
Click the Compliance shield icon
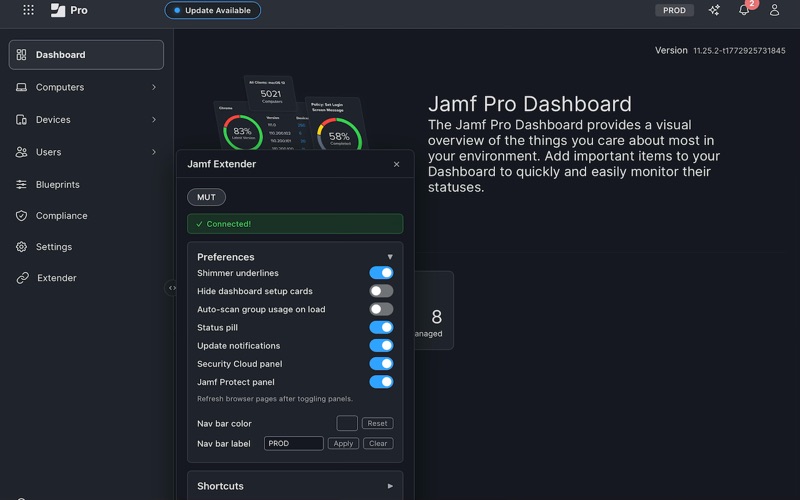tap(21, 216)
